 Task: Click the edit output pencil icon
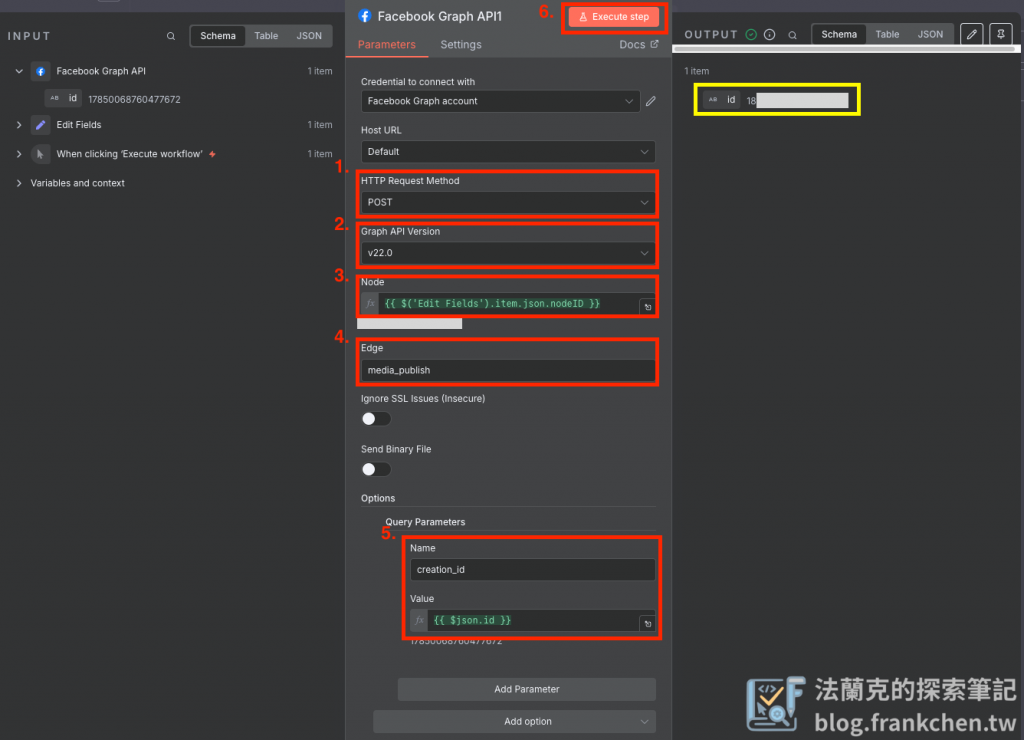[x=971, y=34]
